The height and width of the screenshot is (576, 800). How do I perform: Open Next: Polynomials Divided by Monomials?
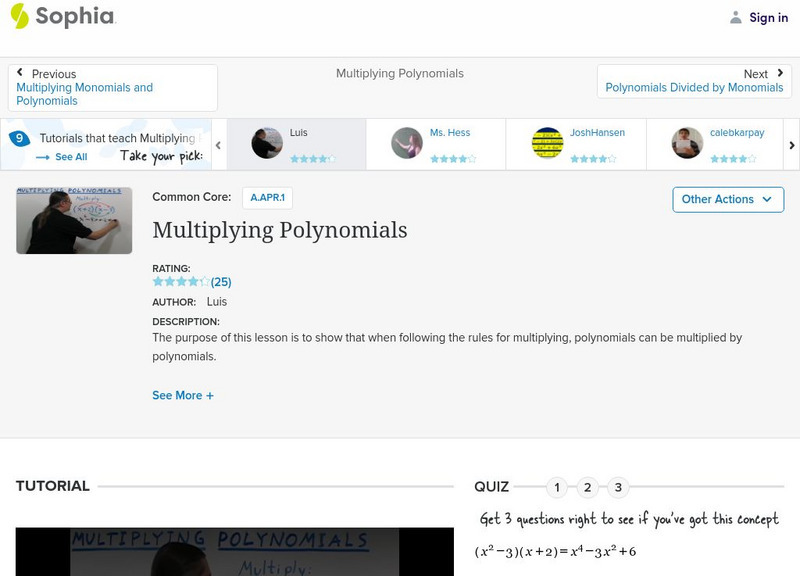693,87
